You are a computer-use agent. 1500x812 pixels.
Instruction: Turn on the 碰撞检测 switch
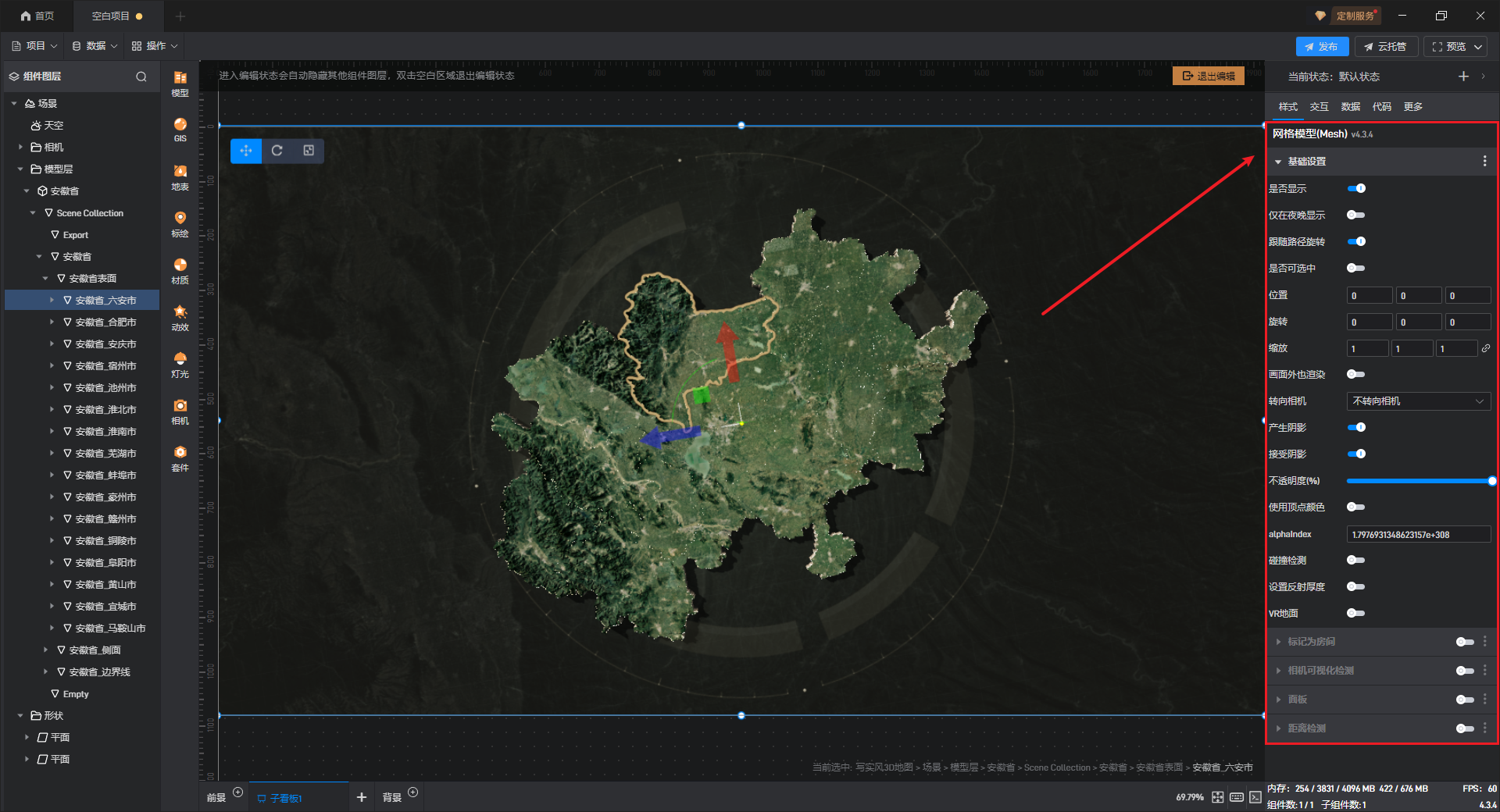click(1356, 560)
